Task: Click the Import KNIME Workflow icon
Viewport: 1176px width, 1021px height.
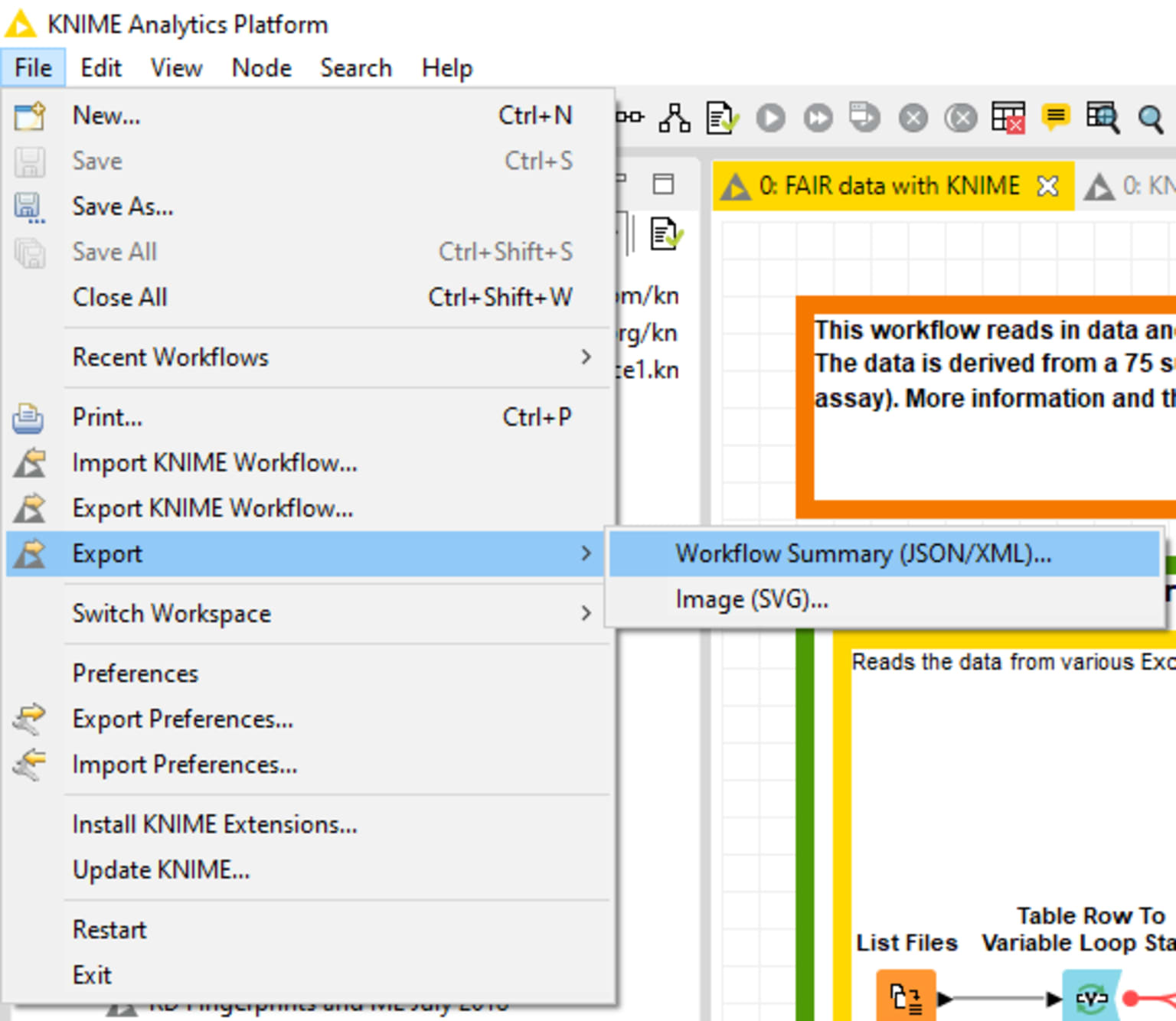Action: tap(30, 463)
